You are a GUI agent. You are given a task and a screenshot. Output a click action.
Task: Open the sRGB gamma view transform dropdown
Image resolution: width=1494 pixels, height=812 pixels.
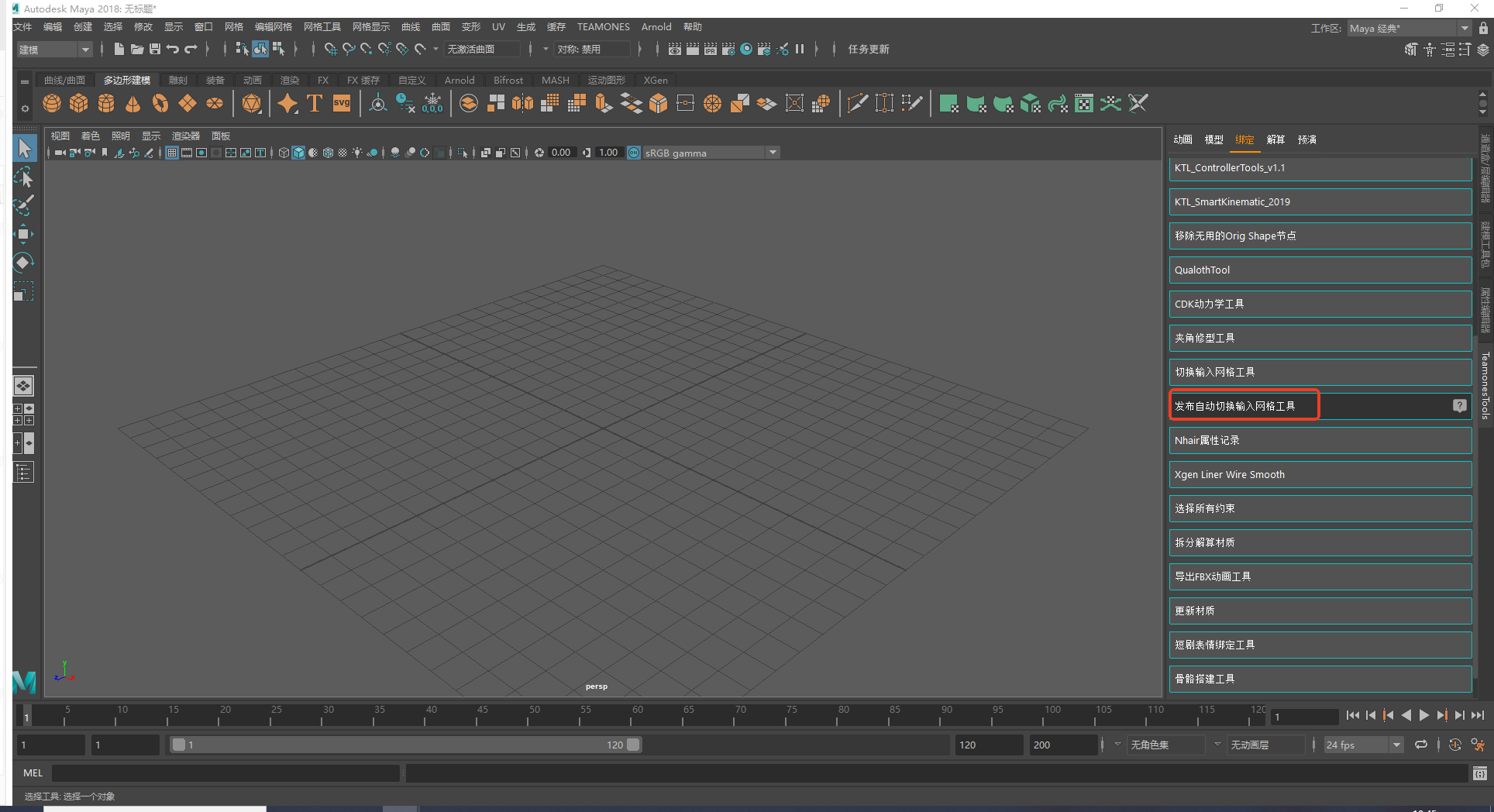pyautogui.click(x=772, y=153)
